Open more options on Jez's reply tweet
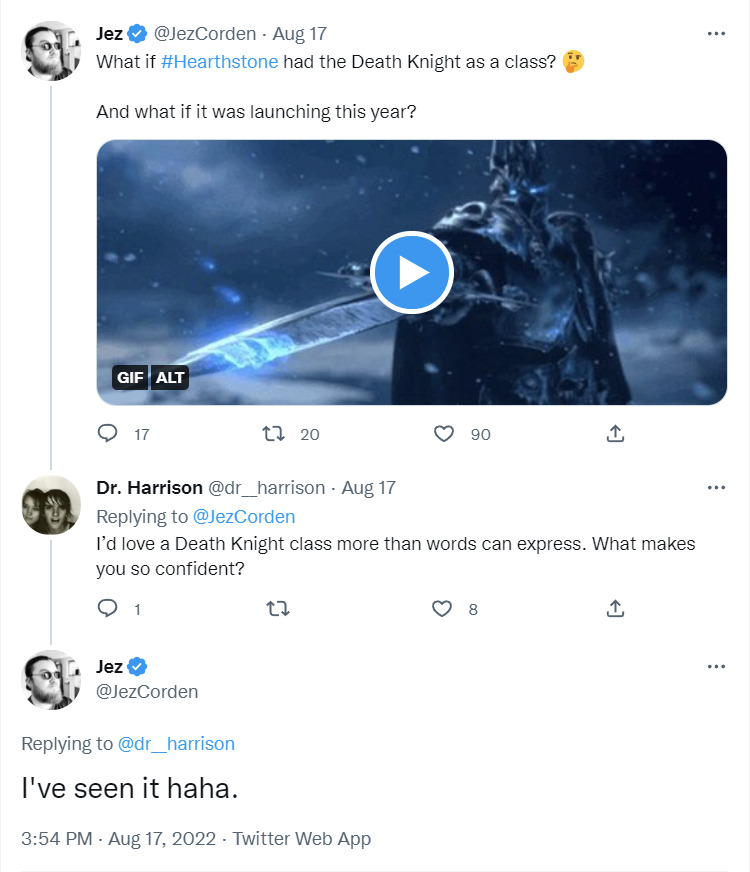Screen dimensions: 750x872 pyautogui.click(x=716, y=666)
